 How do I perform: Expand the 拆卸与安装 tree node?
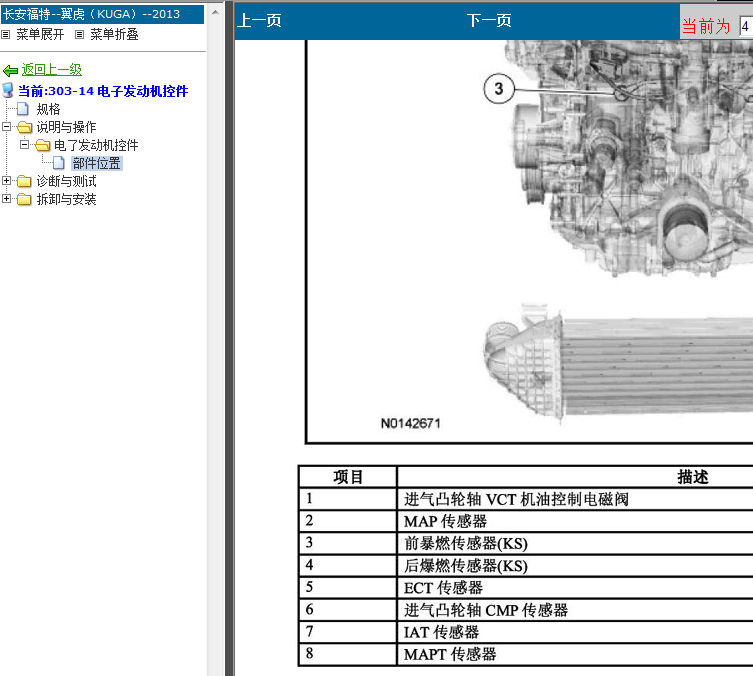point(6,198)
